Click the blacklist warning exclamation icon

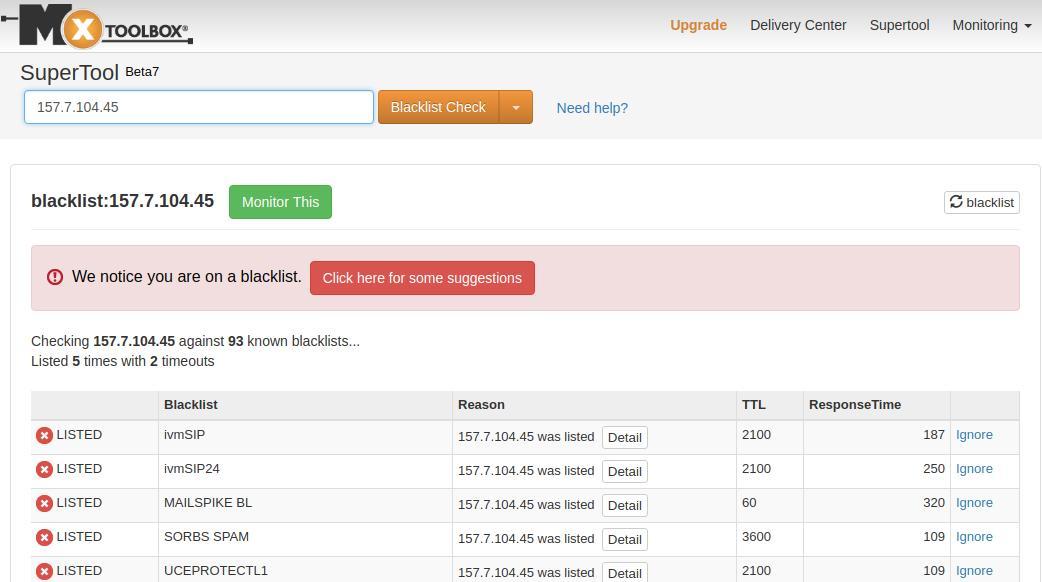pos(54,277)
